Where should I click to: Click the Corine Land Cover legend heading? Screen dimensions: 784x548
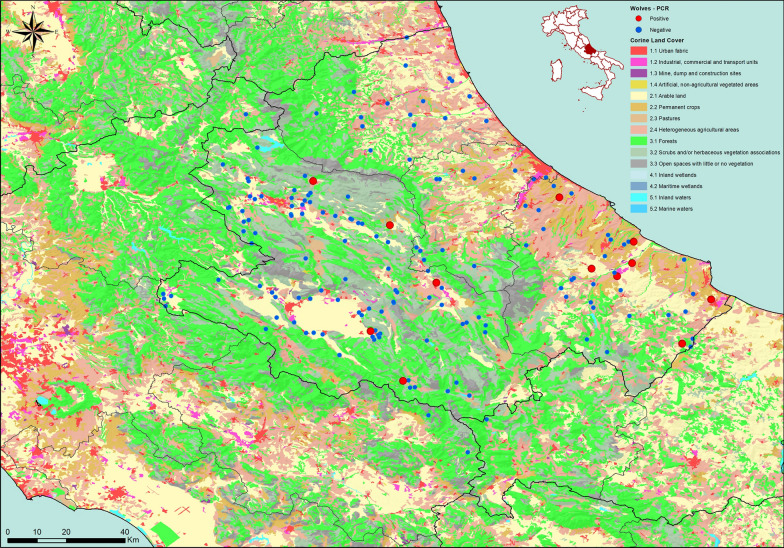[x=656, y=40]
